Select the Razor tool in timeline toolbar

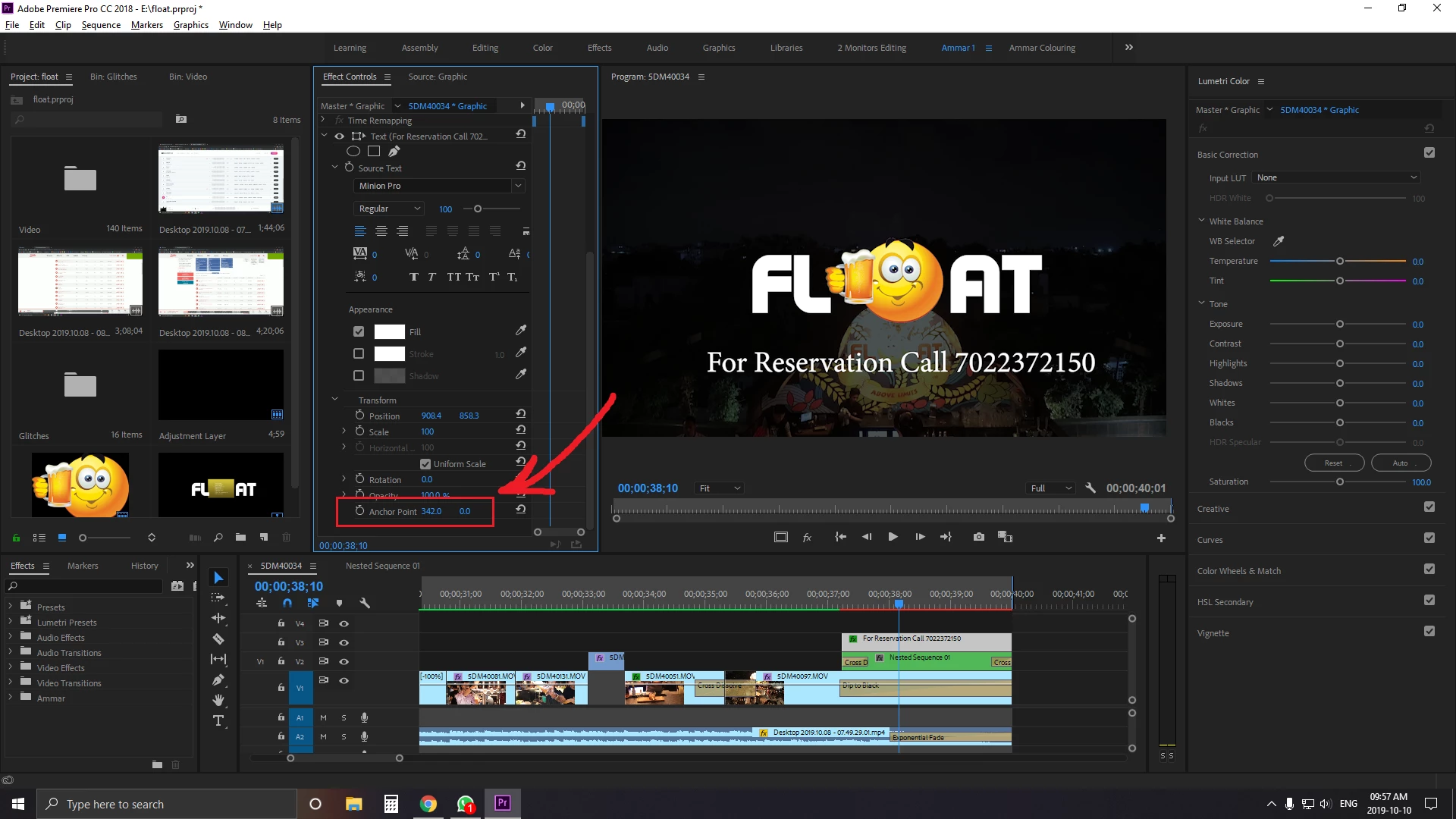(x=218, y=639)
